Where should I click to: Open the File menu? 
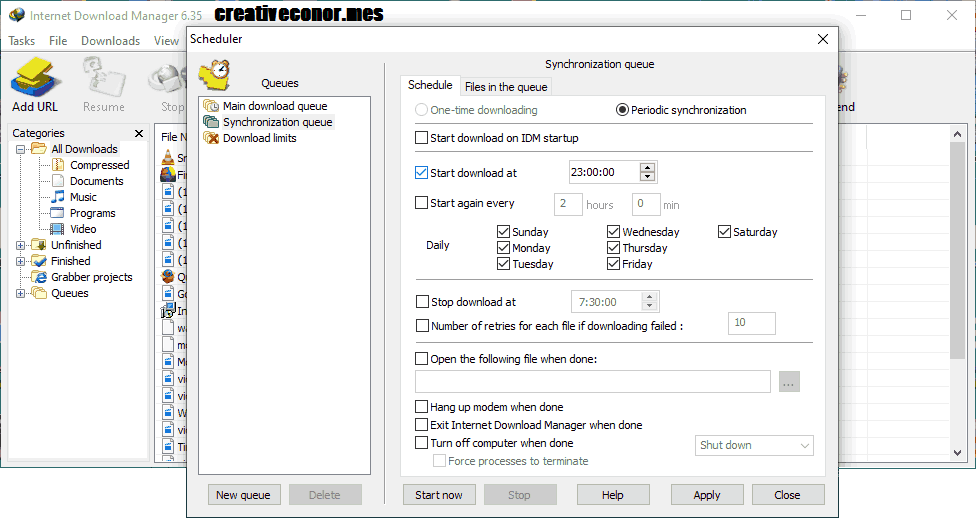[58, 41]
